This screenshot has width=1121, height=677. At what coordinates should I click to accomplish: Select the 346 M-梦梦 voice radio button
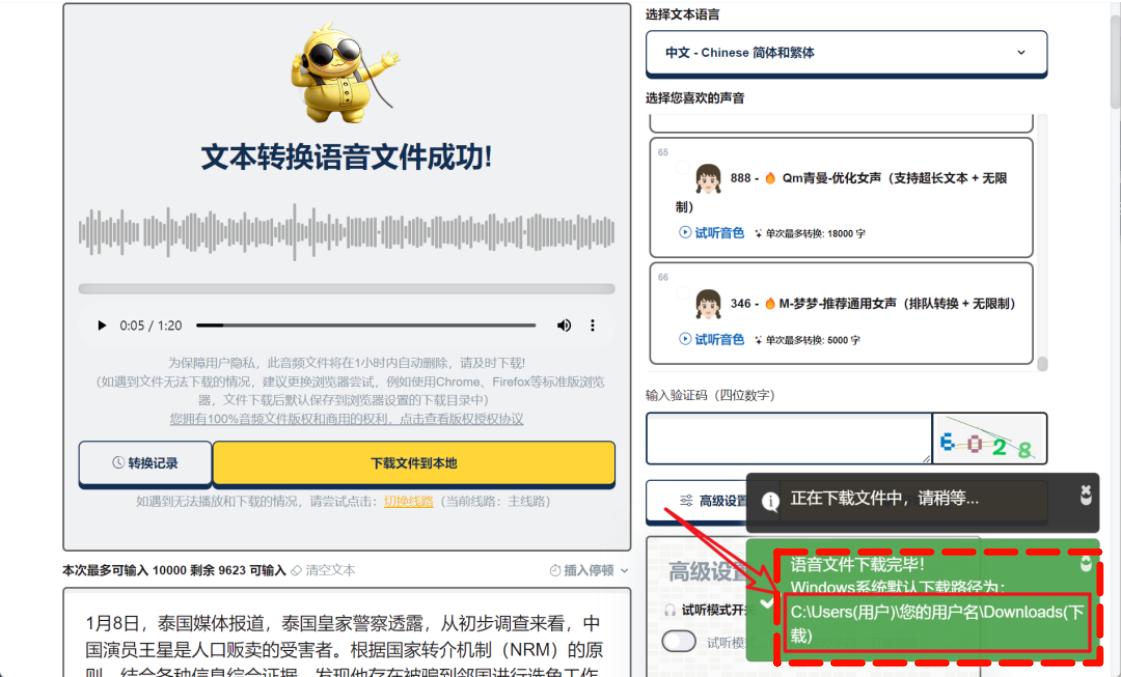coord(683,293)
